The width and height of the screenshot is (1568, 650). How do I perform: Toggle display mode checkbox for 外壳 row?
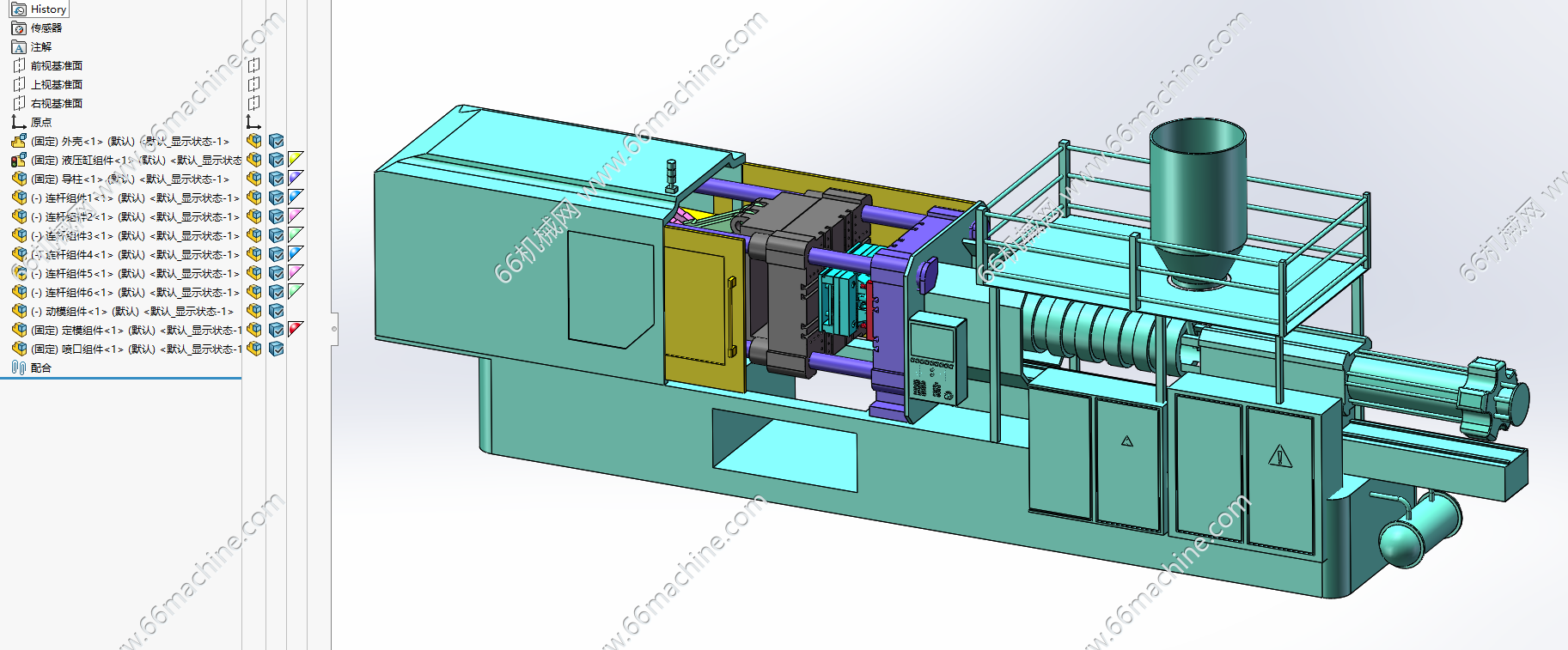pos(276,141)
